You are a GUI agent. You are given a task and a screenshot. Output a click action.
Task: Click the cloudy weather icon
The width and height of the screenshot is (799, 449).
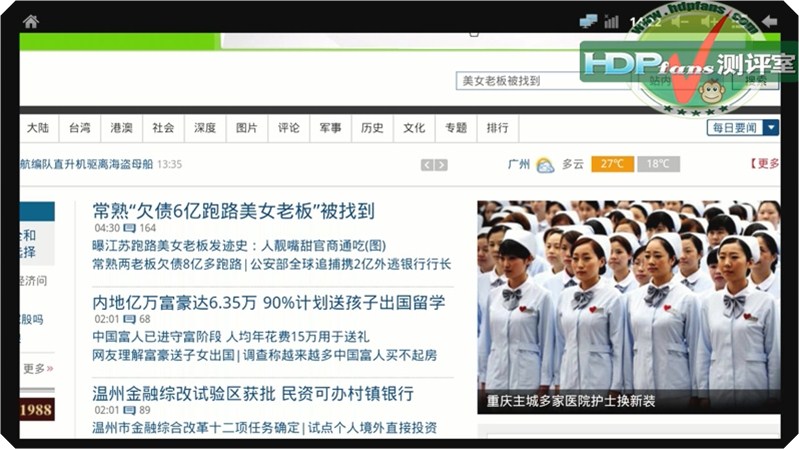point(545,165)
